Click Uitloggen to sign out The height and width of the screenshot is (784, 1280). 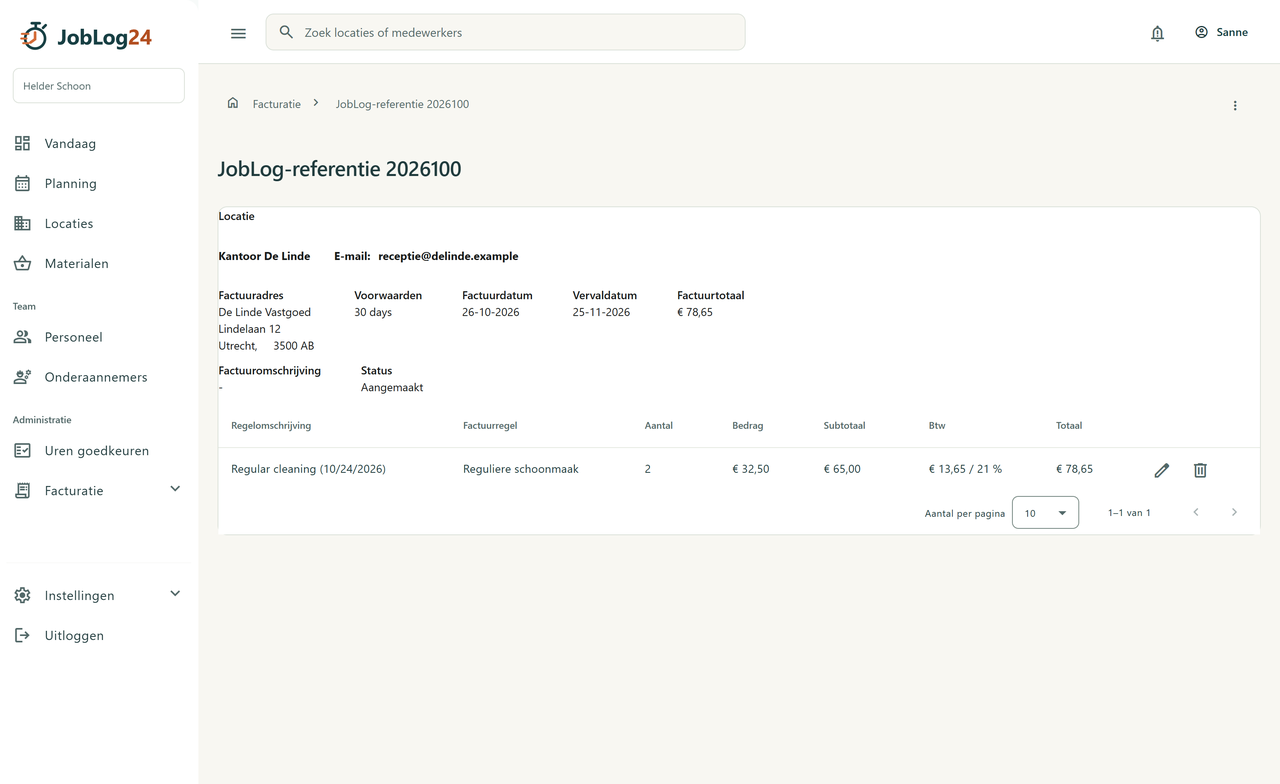click(x=98, y=635)
